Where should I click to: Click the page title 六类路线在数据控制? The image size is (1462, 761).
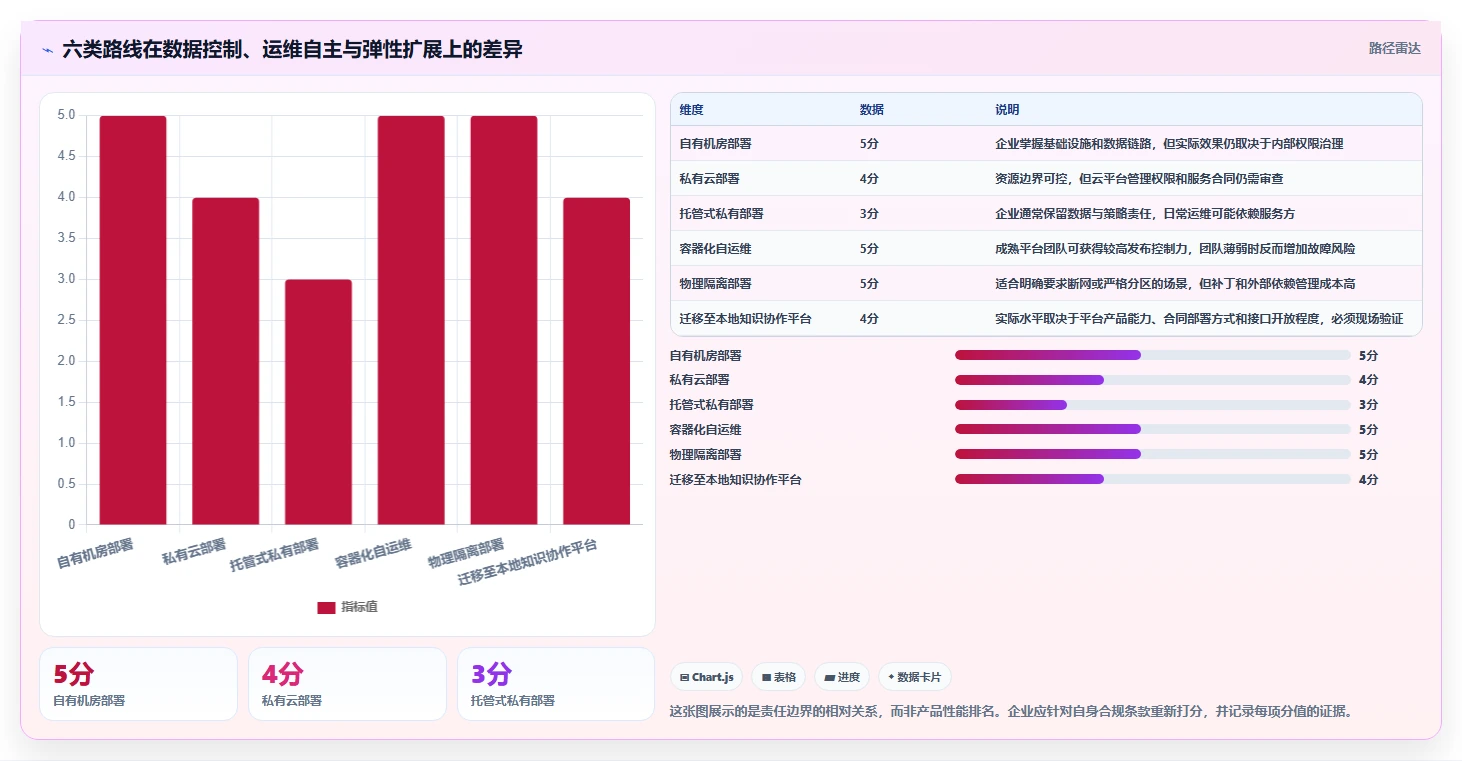click(292, 50)
